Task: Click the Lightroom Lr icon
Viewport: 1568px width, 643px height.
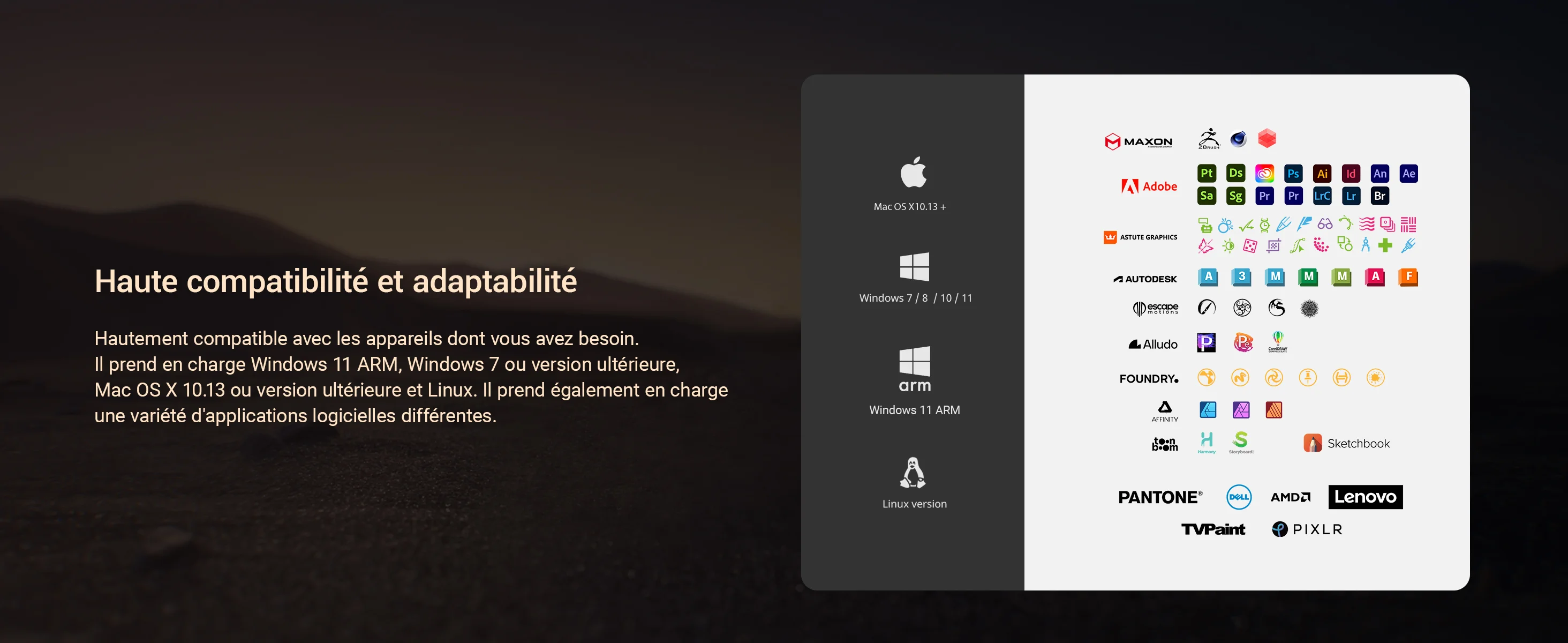Action: [1351, 196]
